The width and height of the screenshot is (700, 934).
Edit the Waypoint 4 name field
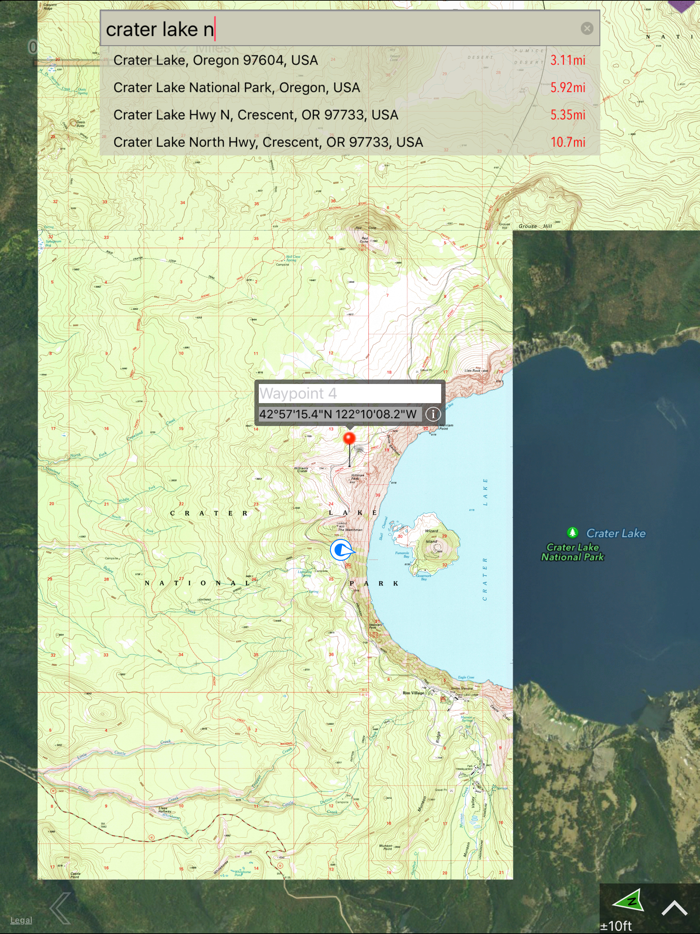350,394
